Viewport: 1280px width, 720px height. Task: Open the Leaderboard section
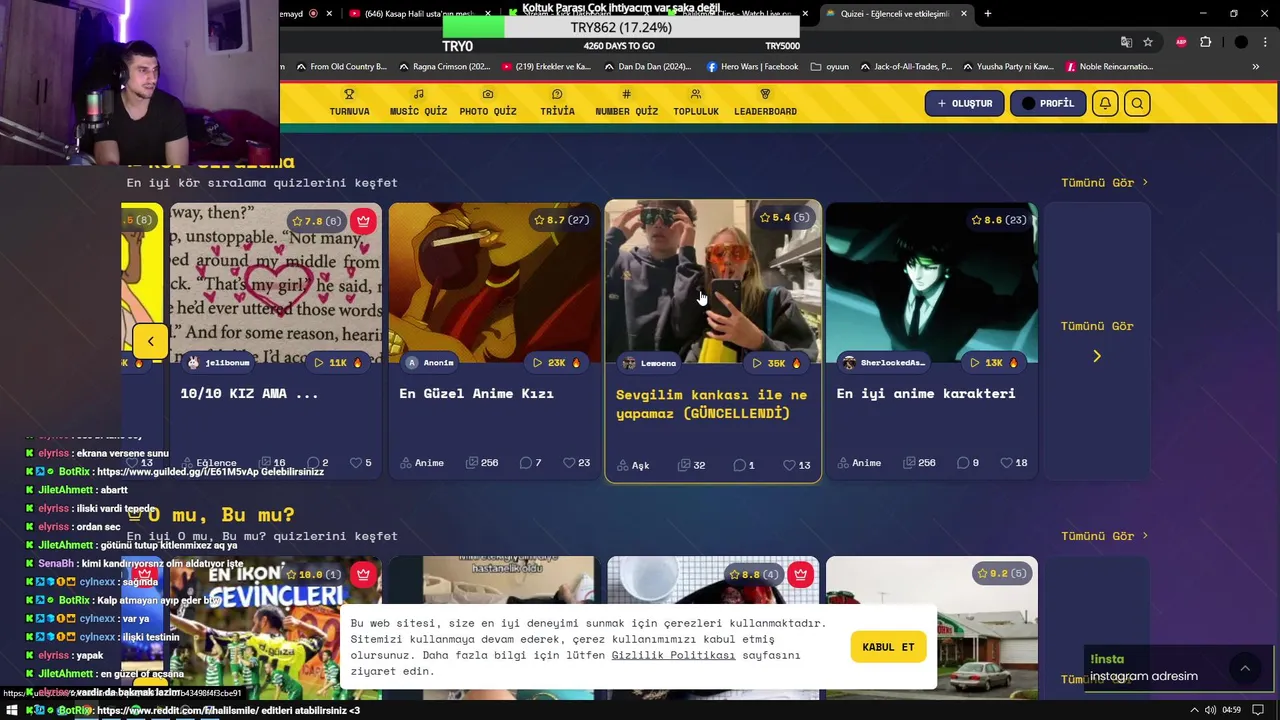[x=765, y=103]
